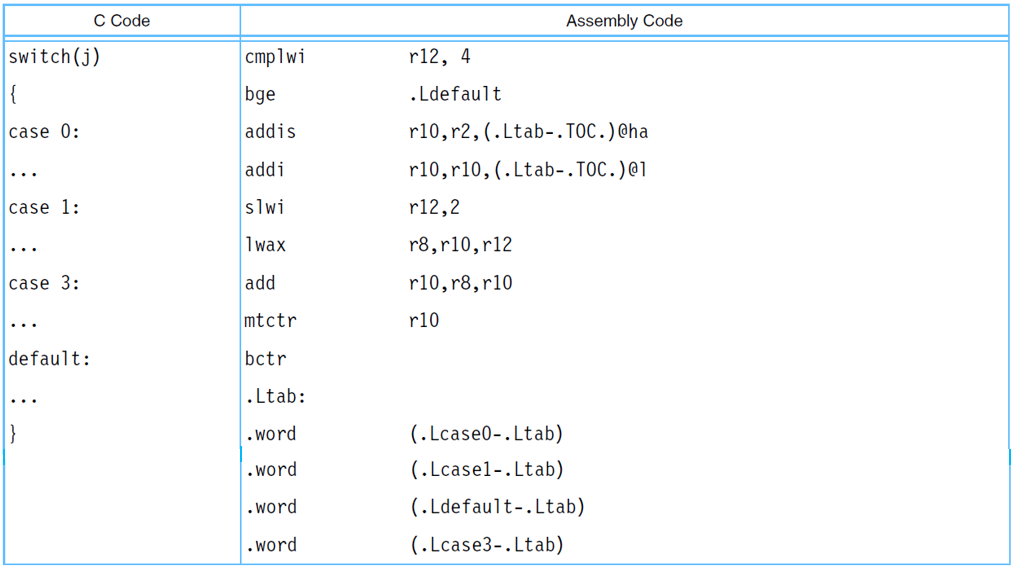Click the (.Lcase0-.Ltab) table entry
Screen dimensions: 1016x571
pyautogui.click(x=487, y=435)
